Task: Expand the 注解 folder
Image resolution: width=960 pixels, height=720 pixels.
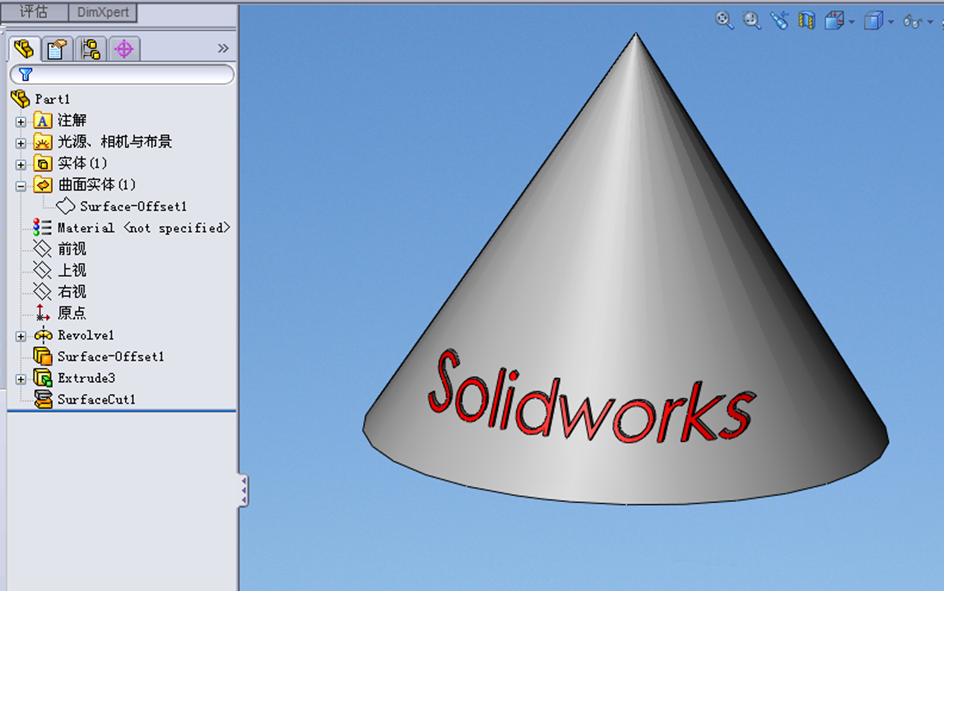Action: pos(21,121)
